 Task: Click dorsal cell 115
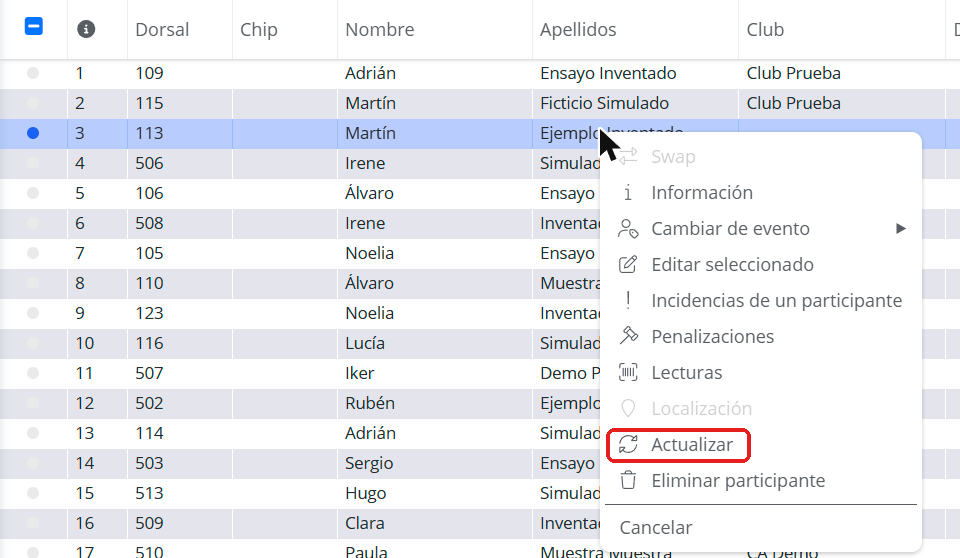[149, 103]
